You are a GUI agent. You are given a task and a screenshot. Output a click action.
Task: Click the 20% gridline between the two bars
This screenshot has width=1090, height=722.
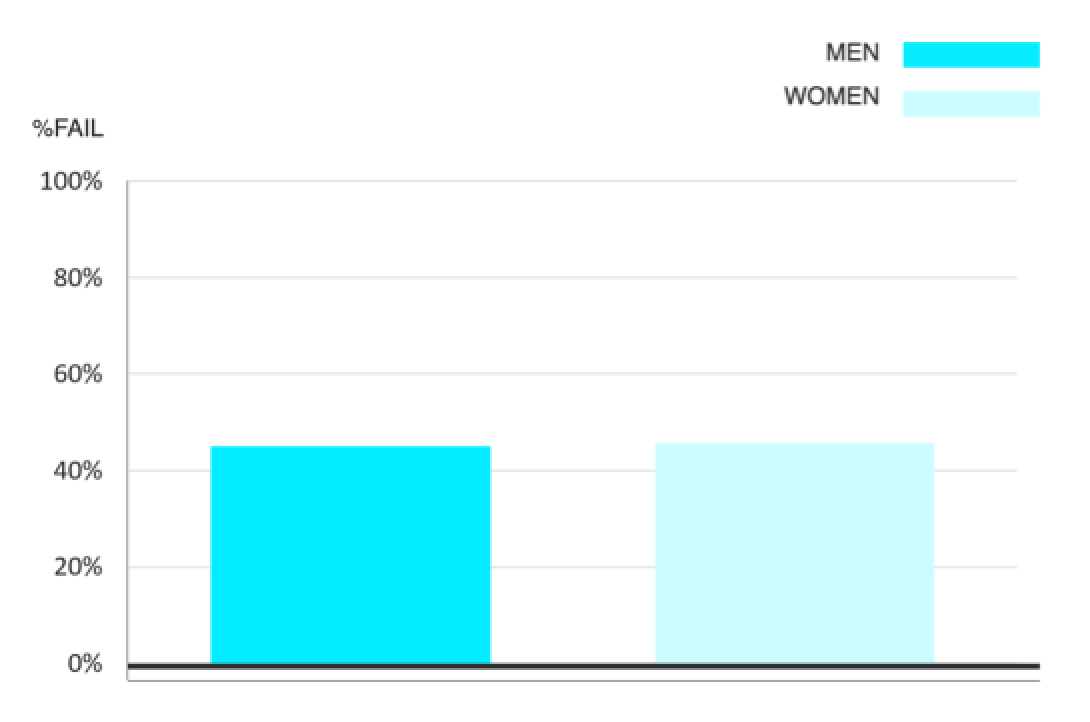click(x=572, y=567)
